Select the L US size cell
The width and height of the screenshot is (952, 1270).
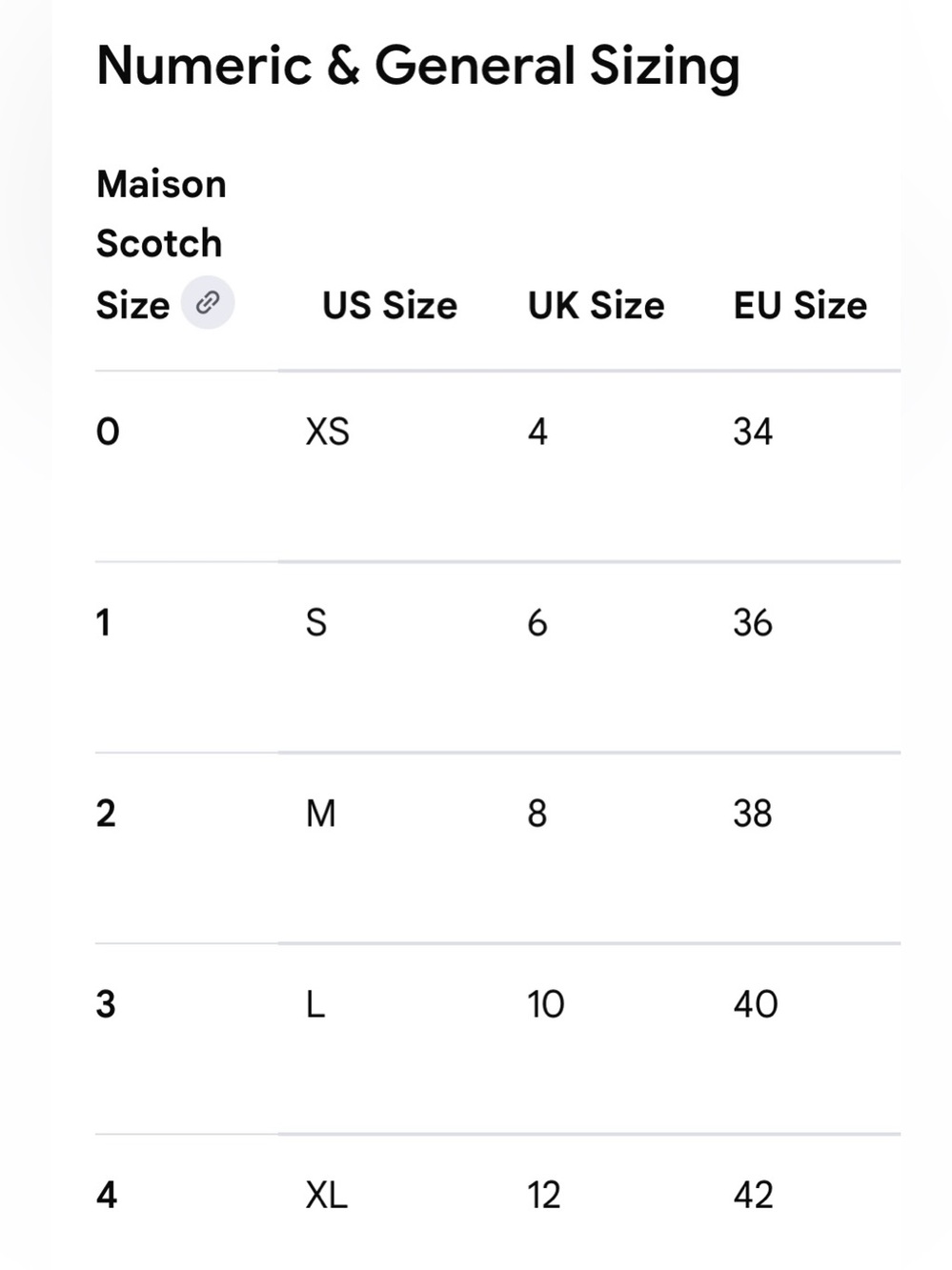point(315,1004)
